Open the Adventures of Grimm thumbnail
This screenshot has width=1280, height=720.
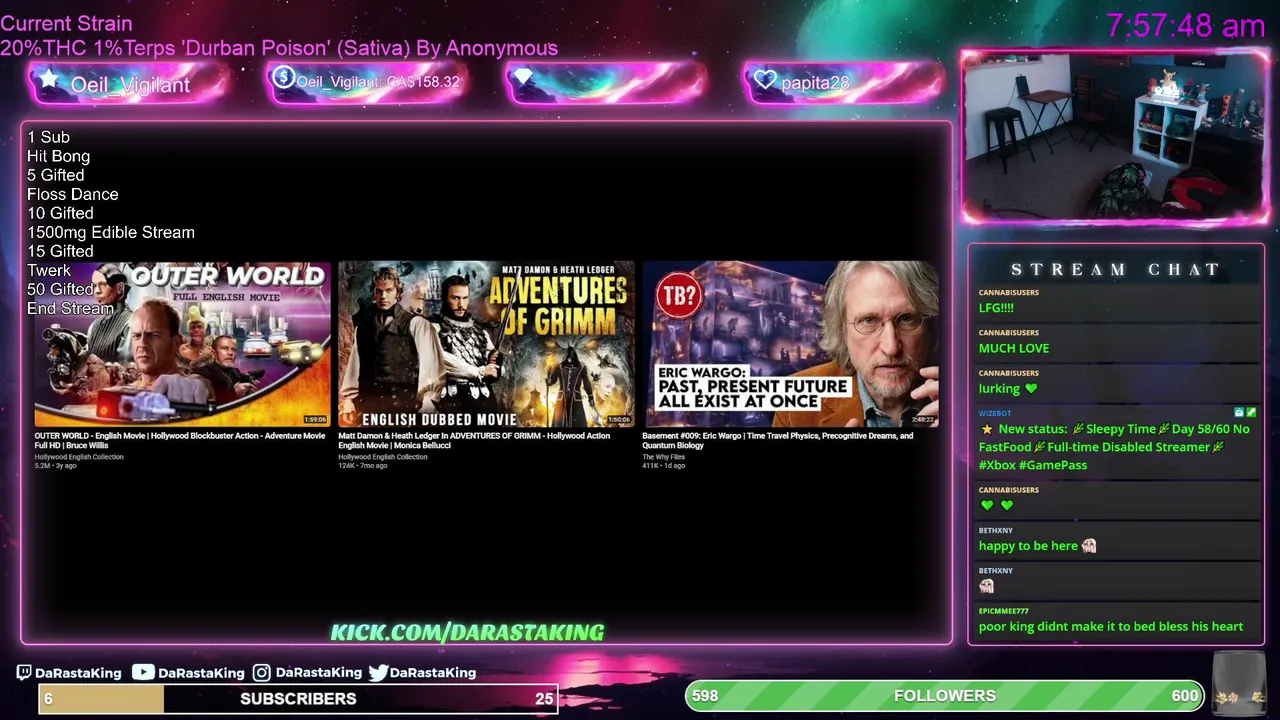coord(486,345)
